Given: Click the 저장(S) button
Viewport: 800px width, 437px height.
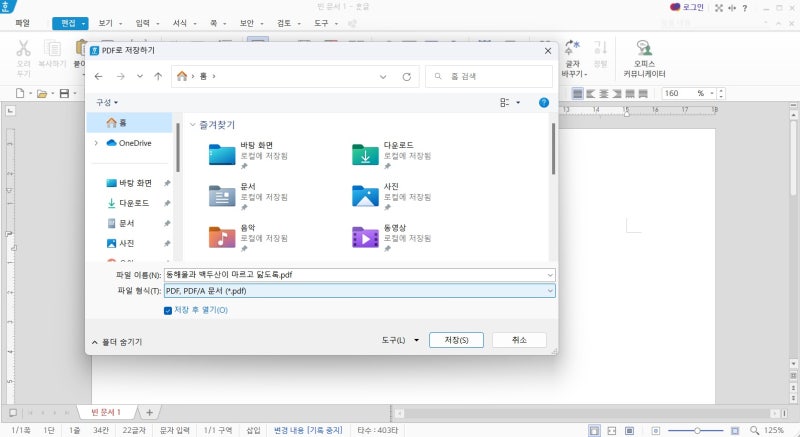Looking at the screenshot, I should (456, 340).
